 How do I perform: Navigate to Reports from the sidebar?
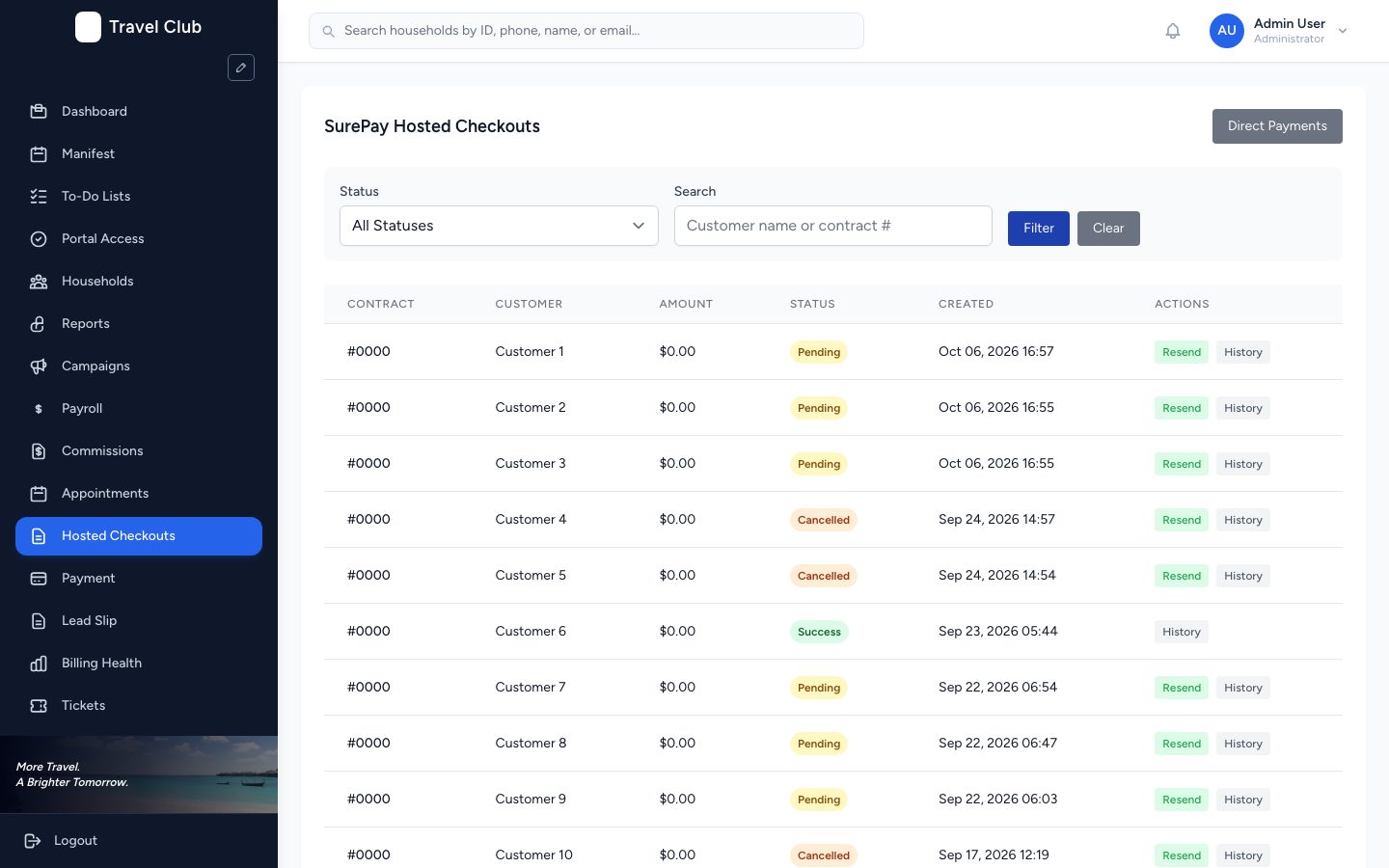point(139,324)
